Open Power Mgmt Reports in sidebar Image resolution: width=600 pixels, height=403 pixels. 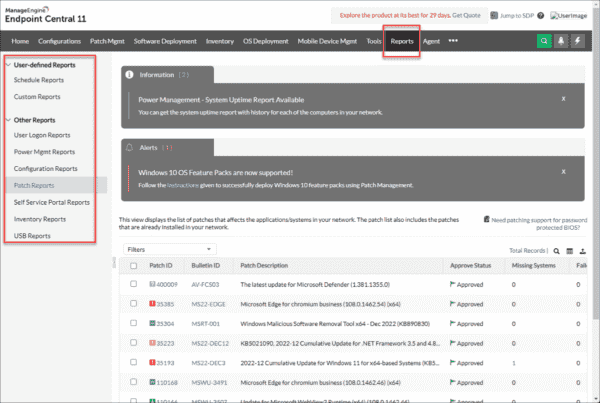click(x=44, y=152)
